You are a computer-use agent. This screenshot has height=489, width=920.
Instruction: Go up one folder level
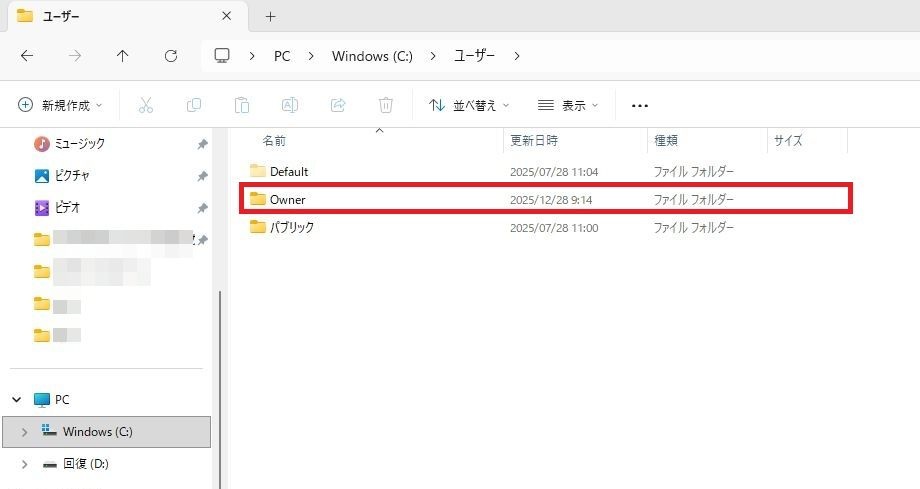122,56
